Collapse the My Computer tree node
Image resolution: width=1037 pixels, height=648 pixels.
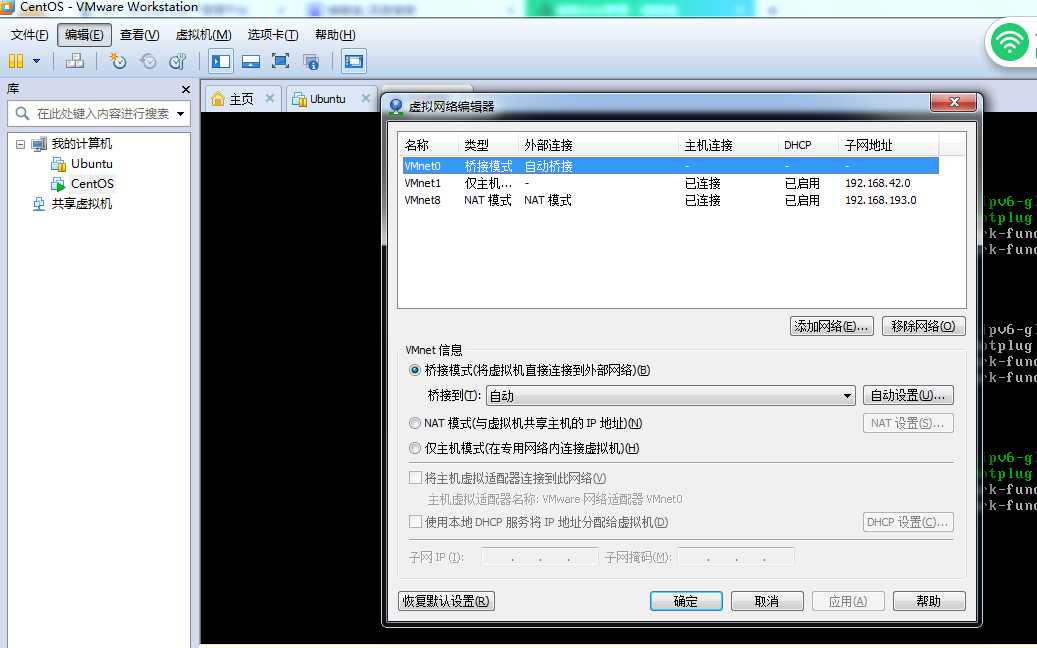pos(21,143)
